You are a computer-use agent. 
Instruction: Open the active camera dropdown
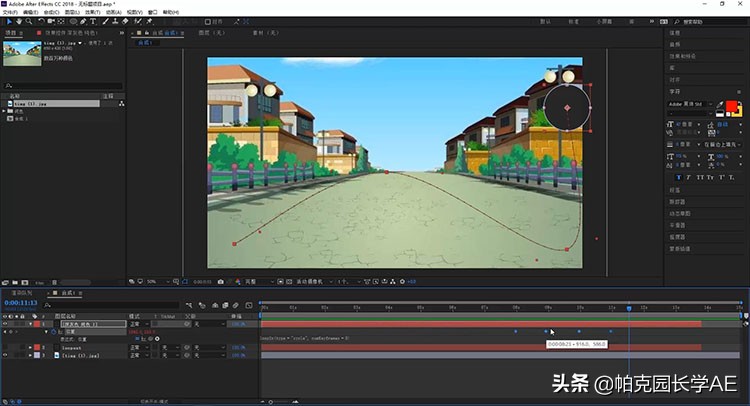click(x=314, y=282)
